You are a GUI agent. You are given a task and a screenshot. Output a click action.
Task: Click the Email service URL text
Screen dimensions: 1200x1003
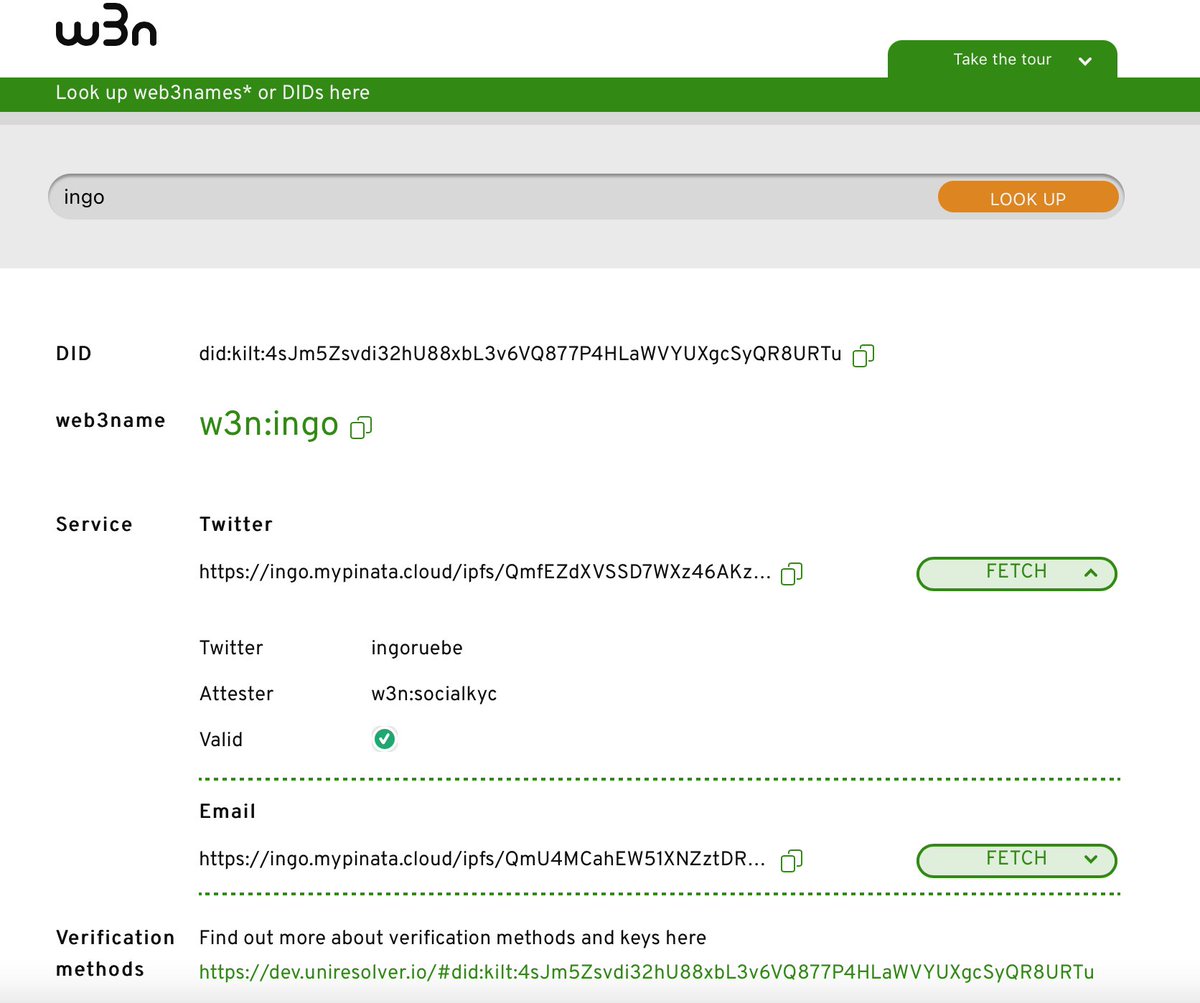(483, 860)
